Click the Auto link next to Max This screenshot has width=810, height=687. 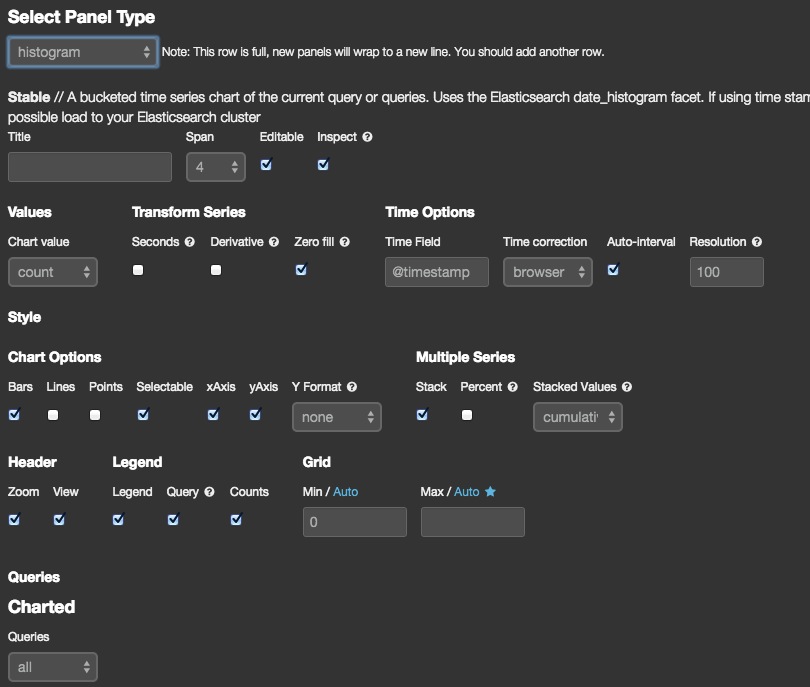466,492
